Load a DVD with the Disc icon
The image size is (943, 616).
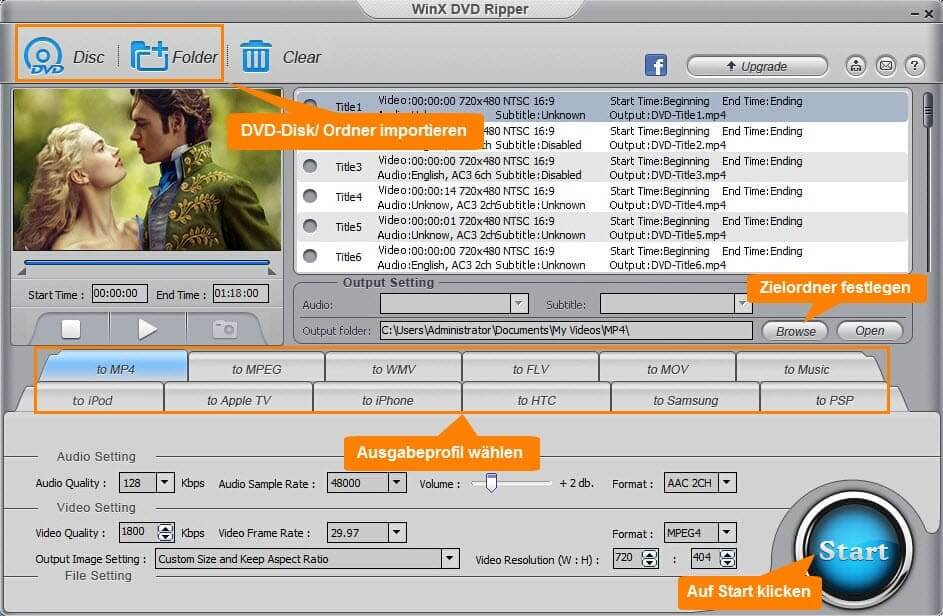pos(43,56)
